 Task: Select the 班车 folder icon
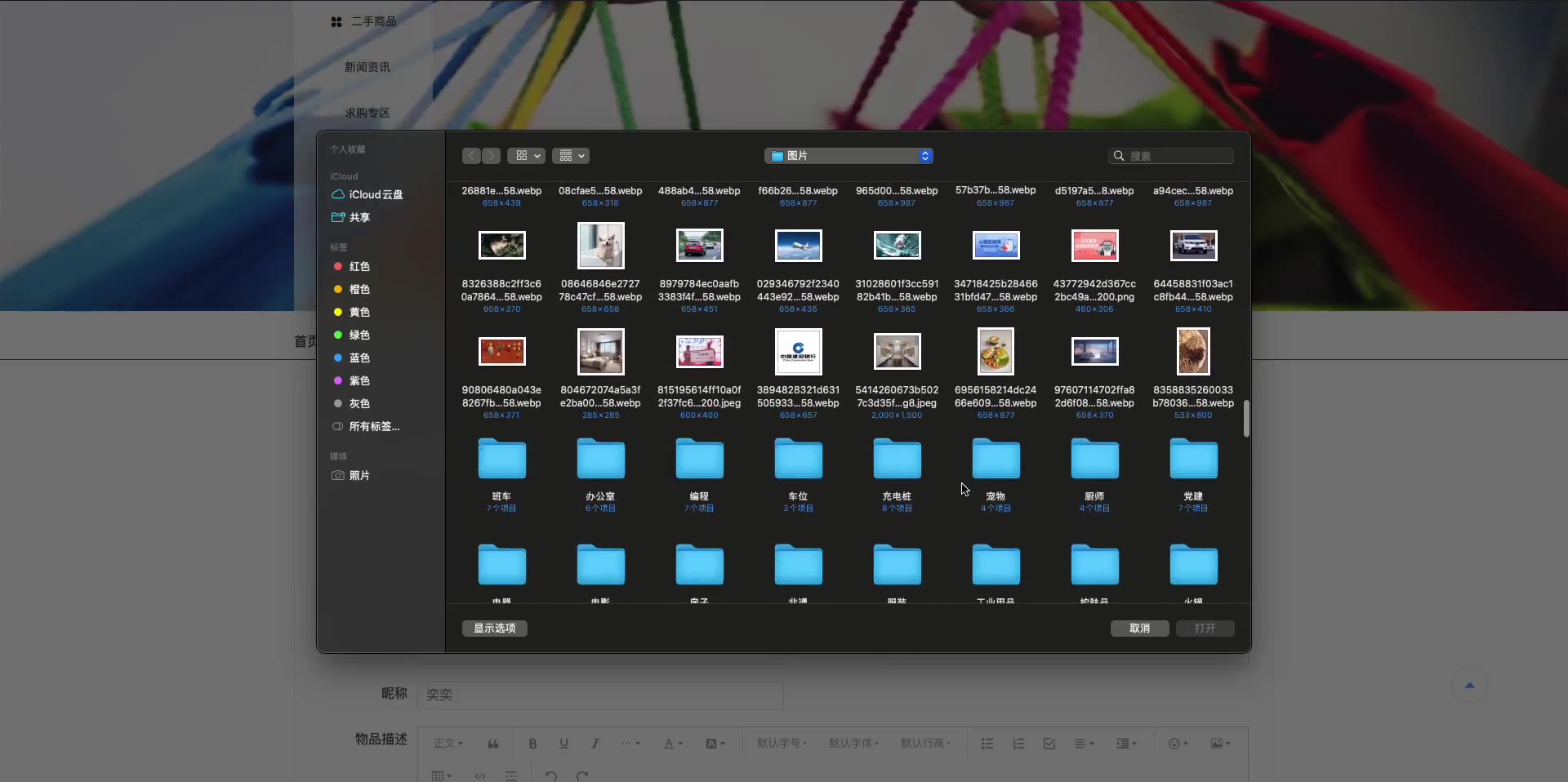[501, 460]
